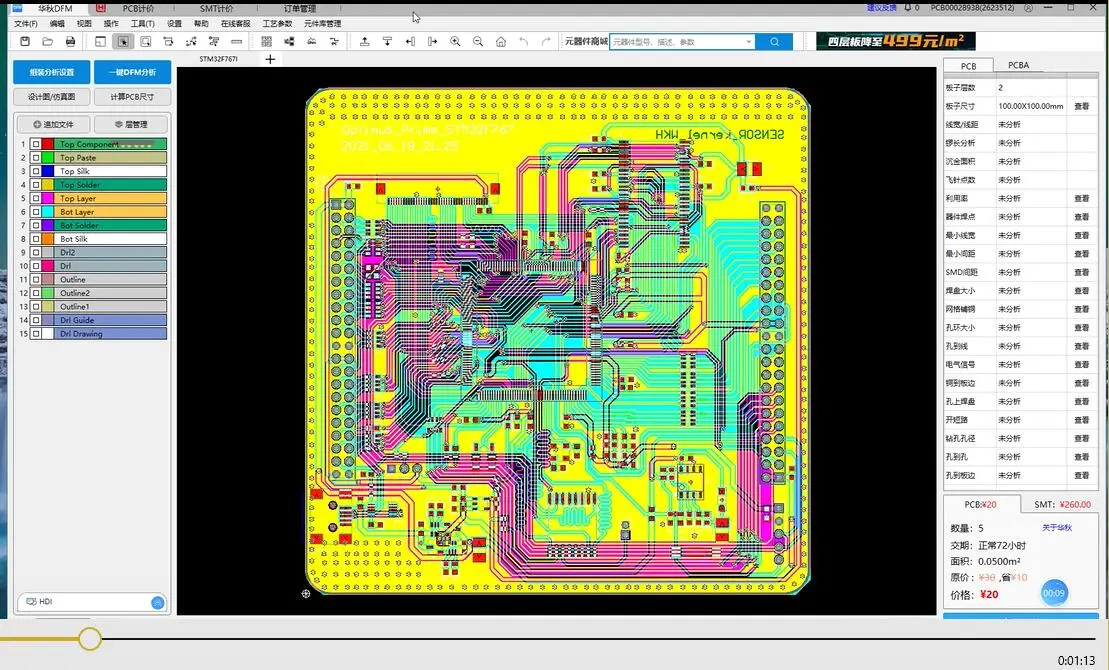The width and height of the screenshot is (1109, 670).
Task: Open the 工具(T) menu
Action: (142, 23)
